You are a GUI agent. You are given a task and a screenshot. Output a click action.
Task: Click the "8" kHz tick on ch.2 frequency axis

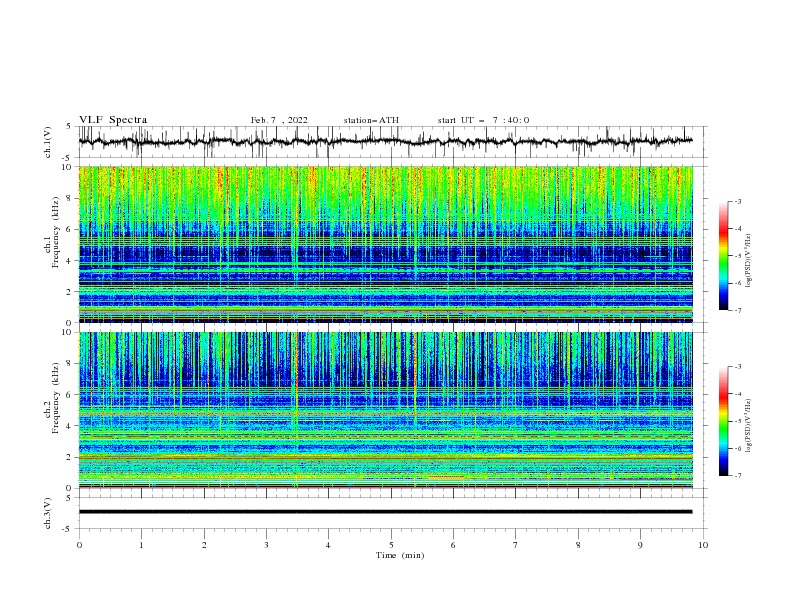click(70, 364)
